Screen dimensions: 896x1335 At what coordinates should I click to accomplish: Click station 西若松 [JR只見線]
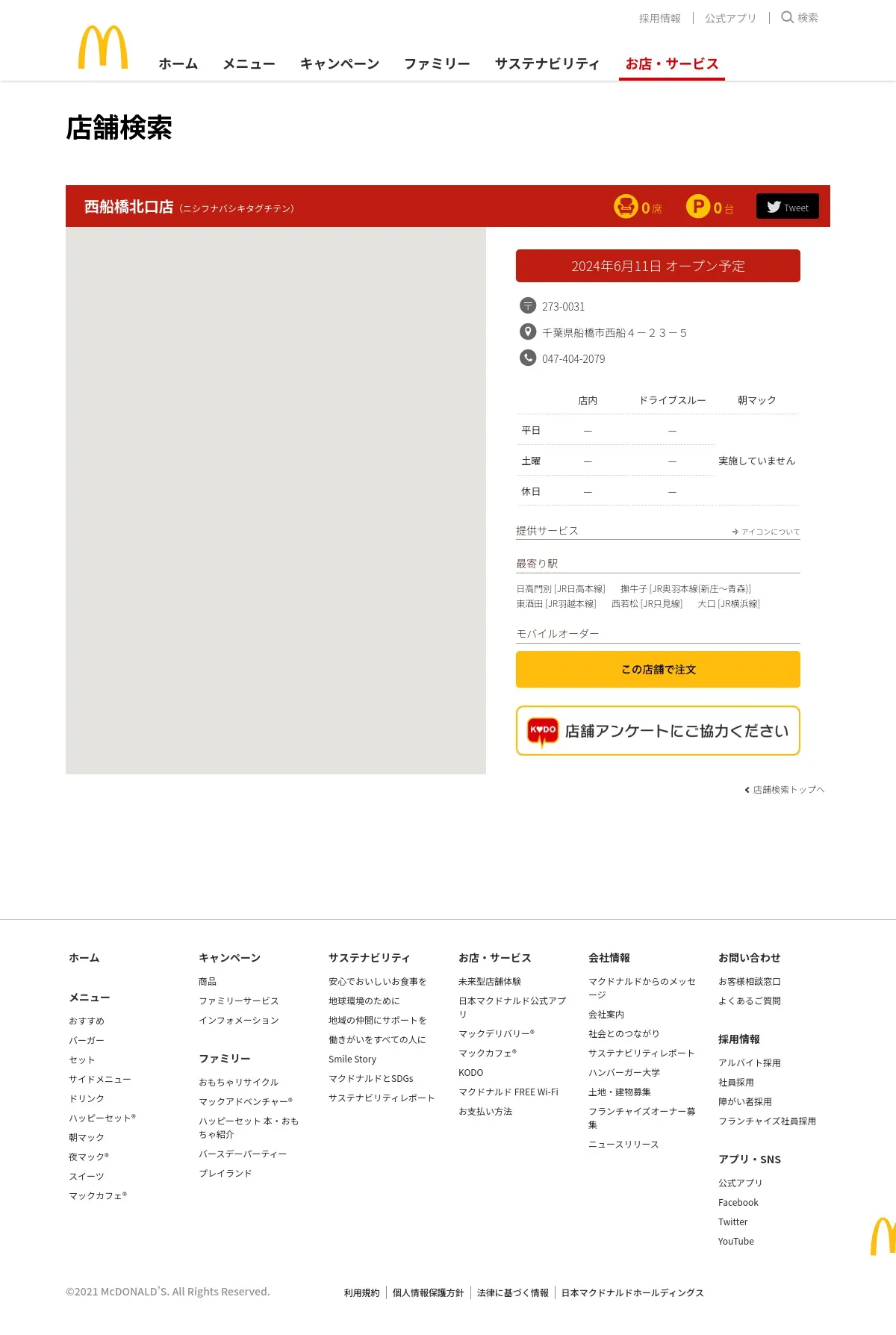pos(647,603)
